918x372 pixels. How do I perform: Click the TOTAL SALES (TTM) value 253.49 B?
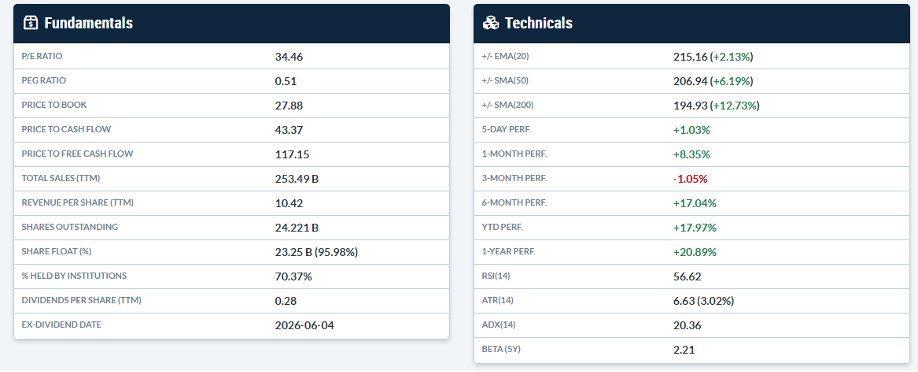point(296,179)
